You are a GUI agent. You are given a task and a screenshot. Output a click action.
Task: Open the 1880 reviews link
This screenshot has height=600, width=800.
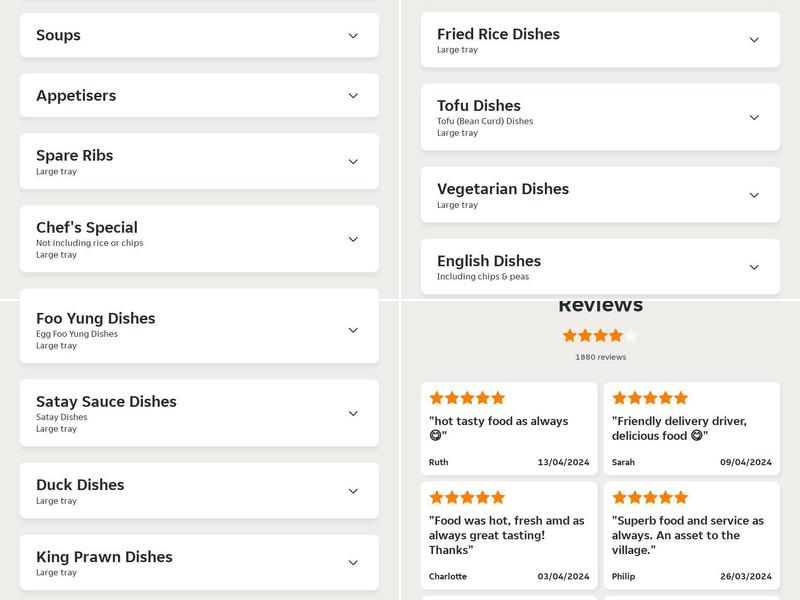click(x=601, y=359)
